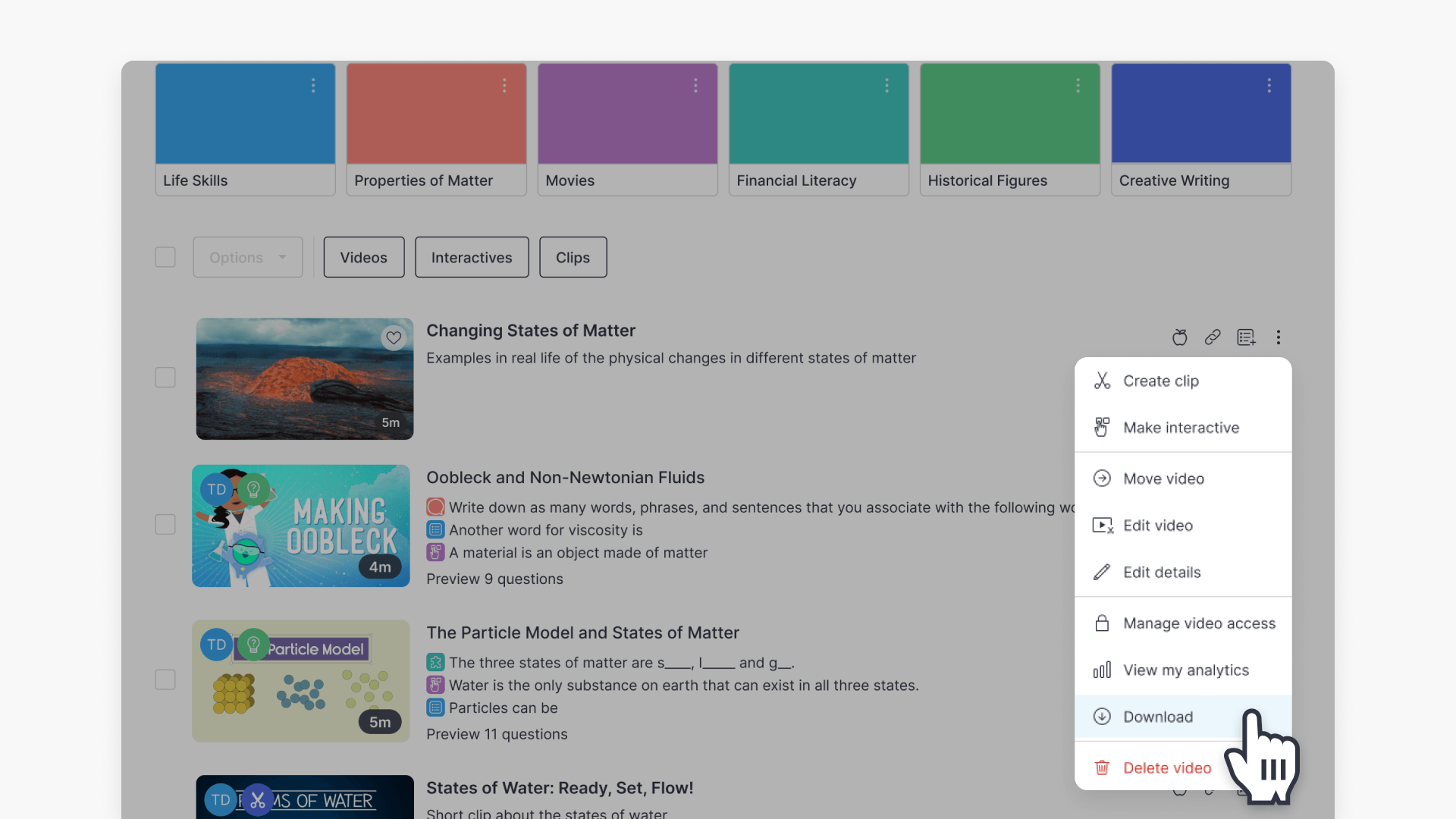Click the bar chart icon for View my analytics
1456x819 pixels.
click(1102, 670)
